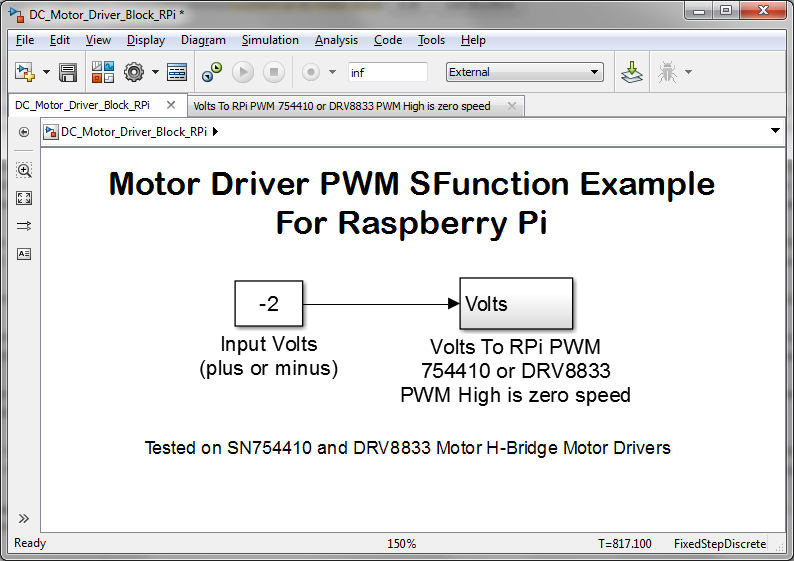Screen dimensions: 794x561
Task: Select the -2 constant block
Action: click(x=268, y=304)
